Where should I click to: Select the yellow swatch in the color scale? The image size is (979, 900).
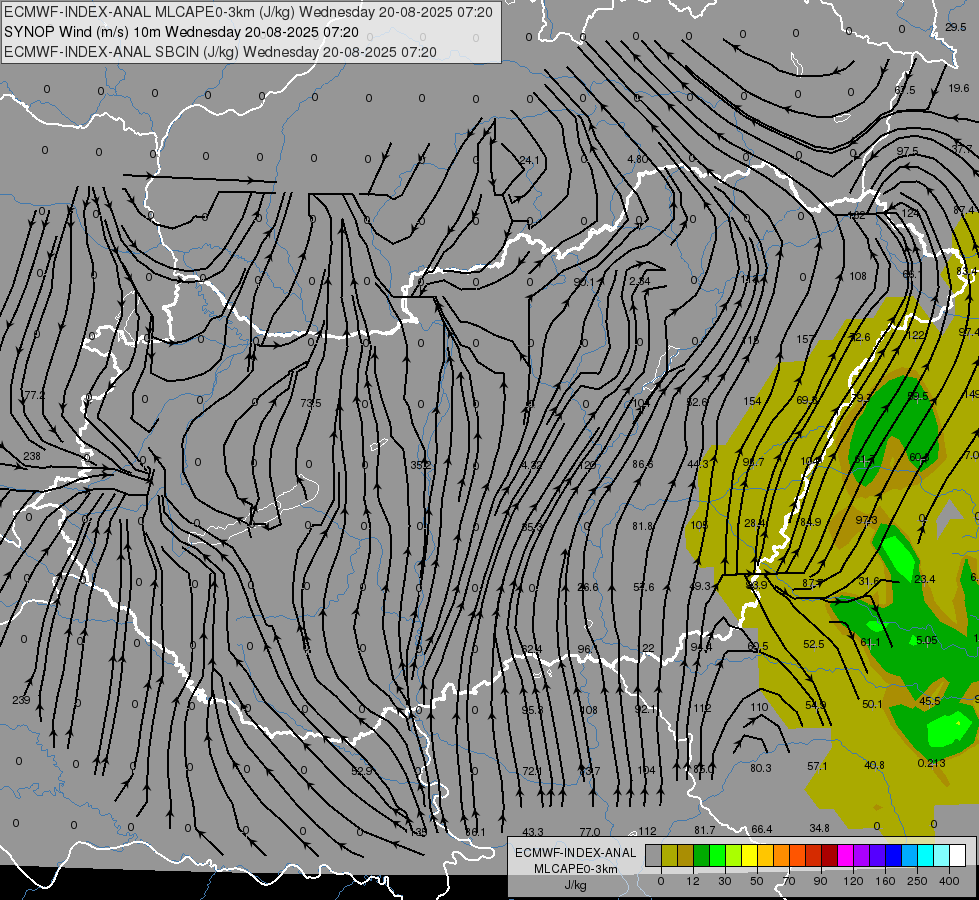(750, 855)
